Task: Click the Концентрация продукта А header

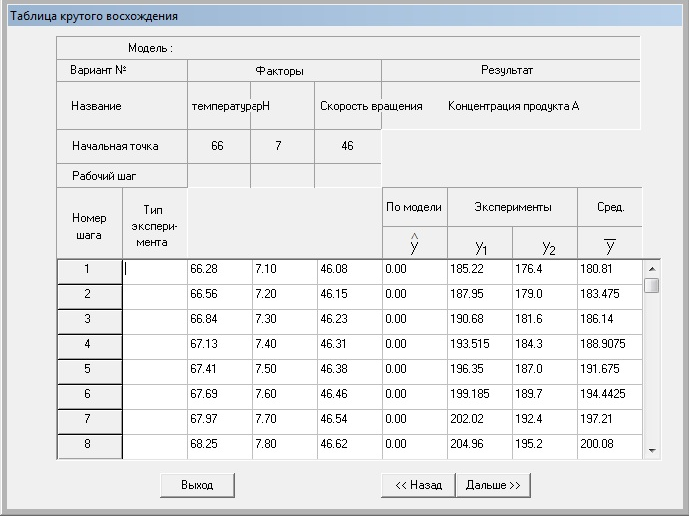Action: (514, 106)
